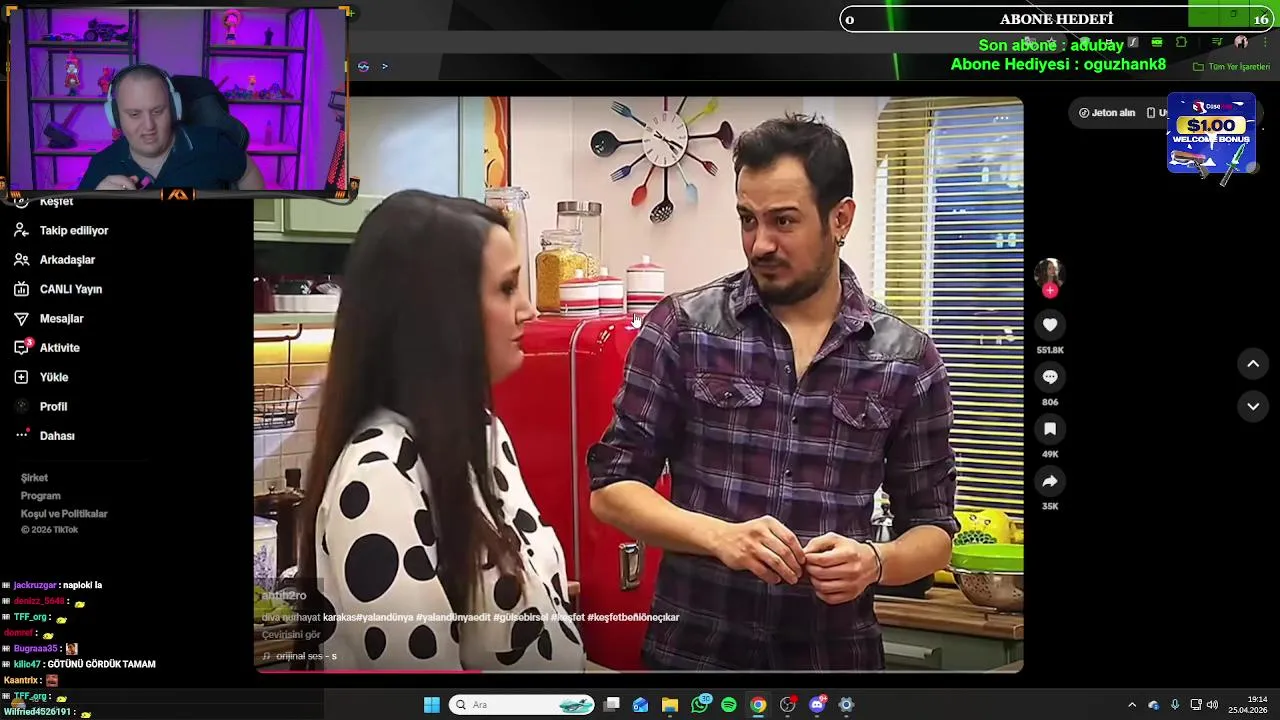Open Task View on taskbar
Image resolution: width=1280 pixels, height=720 pixels.
pos(612,705)
